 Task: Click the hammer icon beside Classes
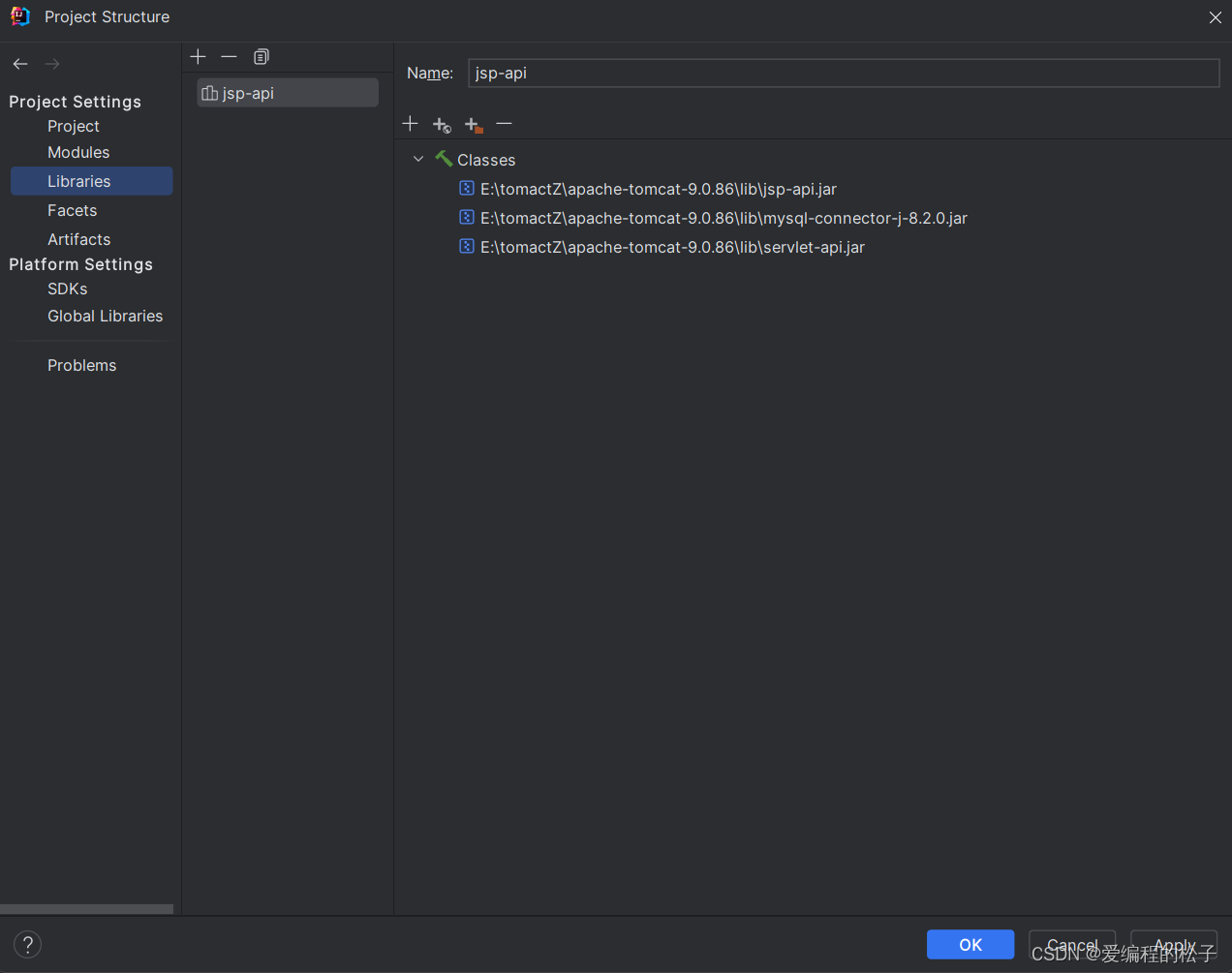444,159
